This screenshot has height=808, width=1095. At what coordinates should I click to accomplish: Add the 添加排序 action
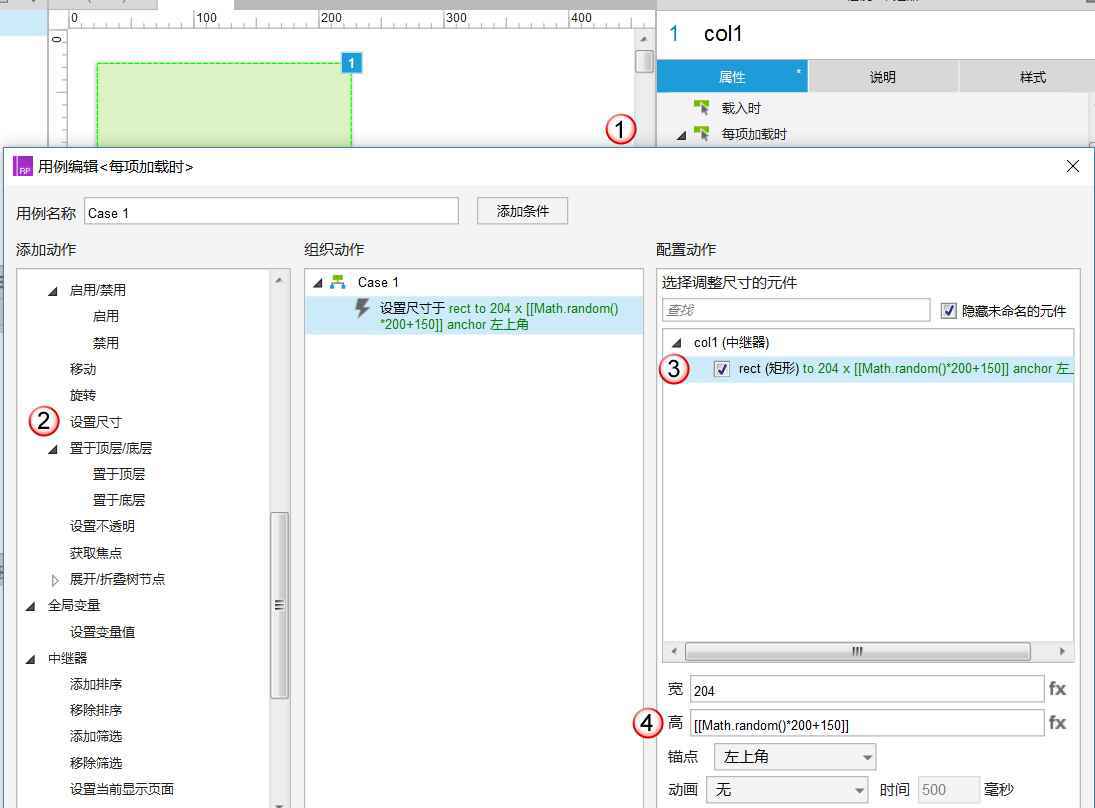click(x=96, y=684)
